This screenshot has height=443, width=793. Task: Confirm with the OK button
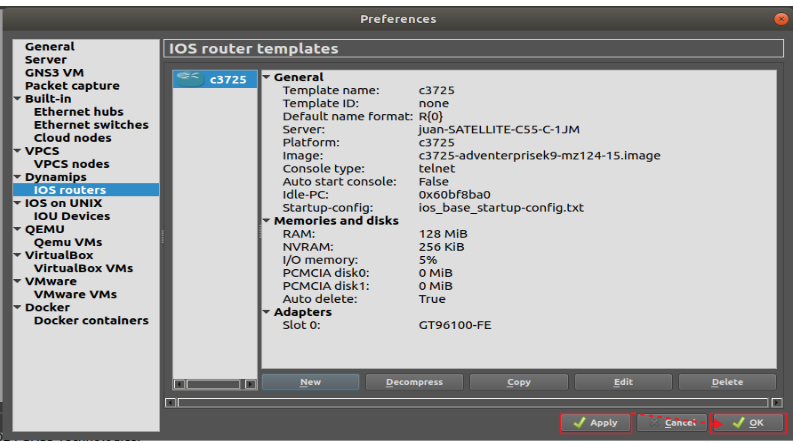coord(748,423)
